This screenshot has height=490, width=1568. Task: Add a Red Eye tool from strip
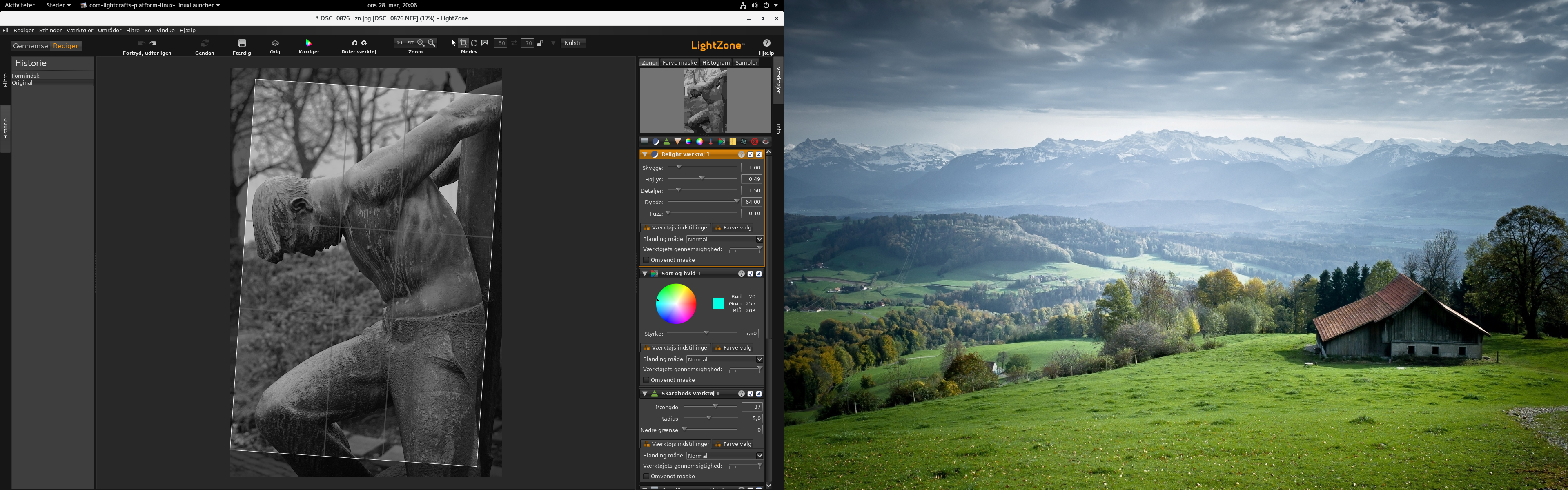(x=766, y=141)
